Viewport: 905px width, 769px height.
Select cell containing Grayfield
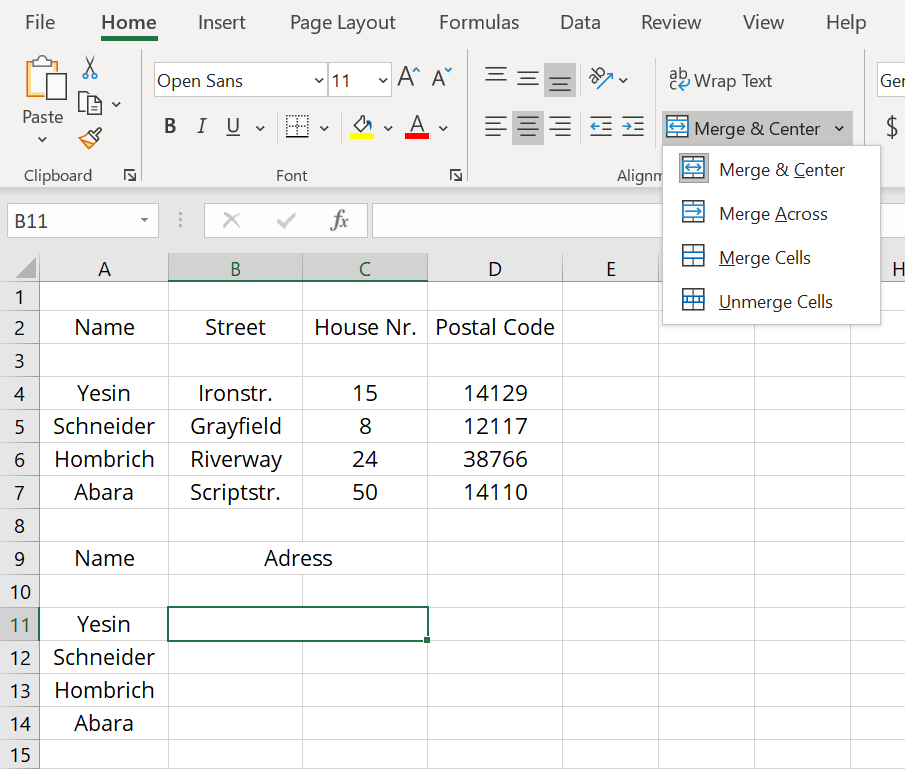tap(235, 426)
